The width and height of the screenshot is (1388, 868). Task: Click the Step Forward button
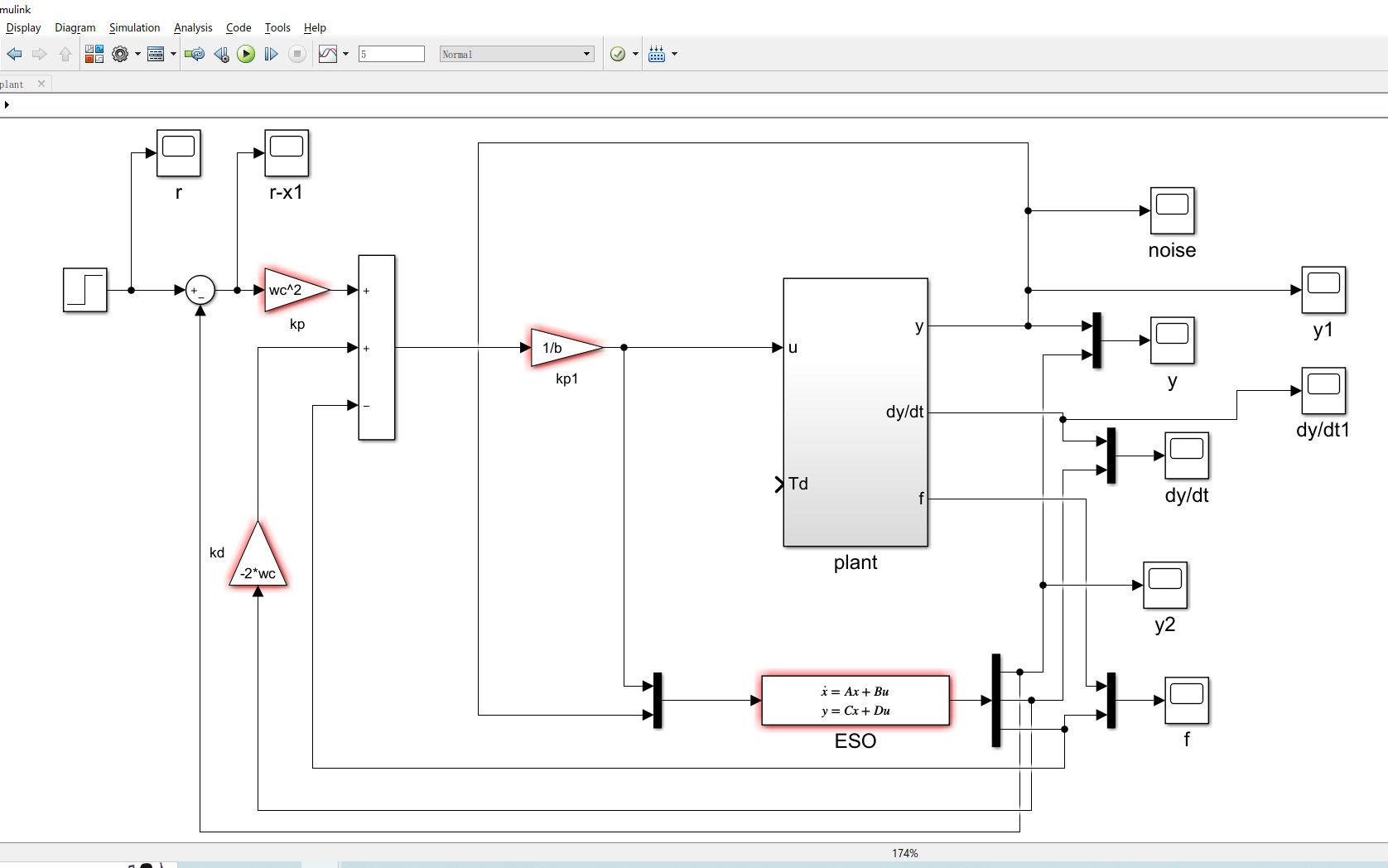[x=271, y=54]
